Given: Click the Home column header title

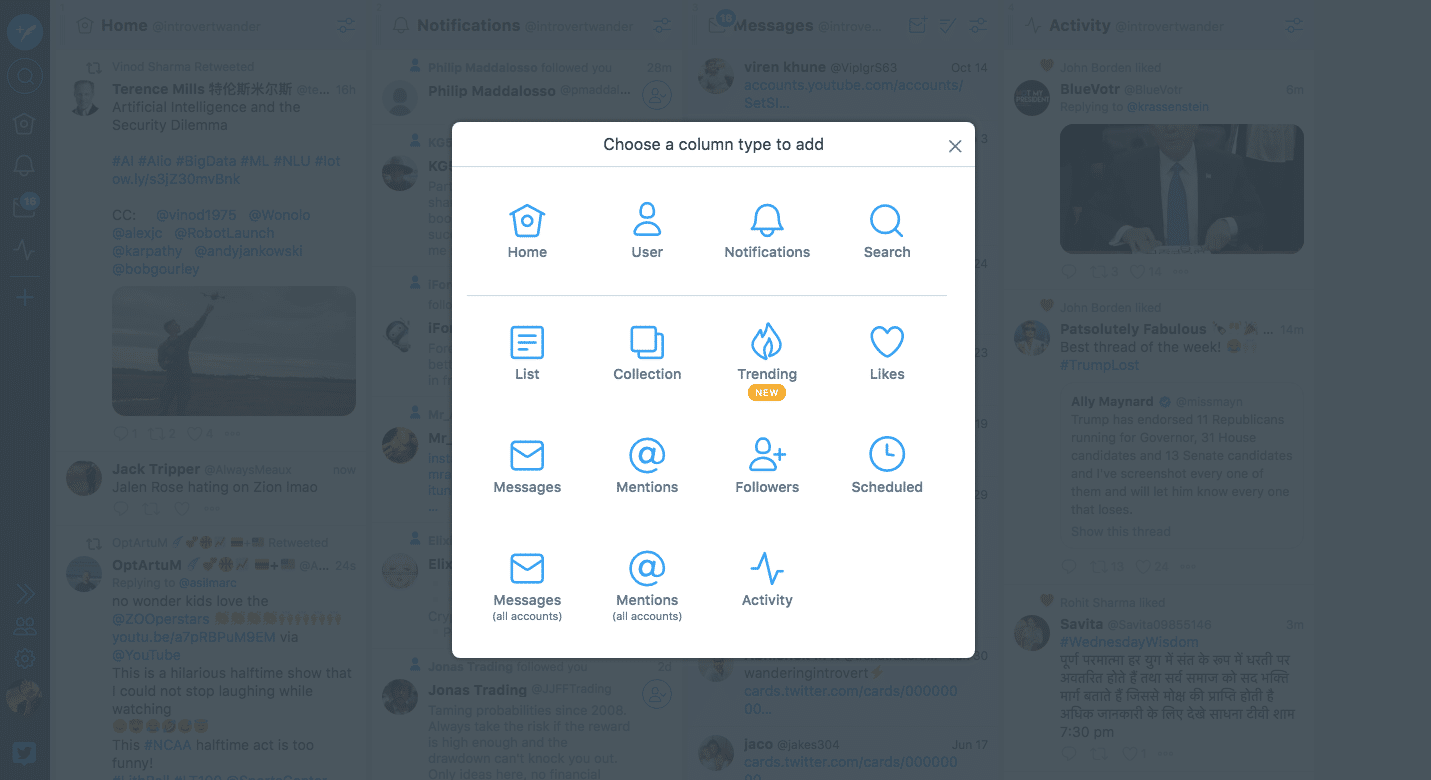Looking at the screenshot, I should pos(124,25).
